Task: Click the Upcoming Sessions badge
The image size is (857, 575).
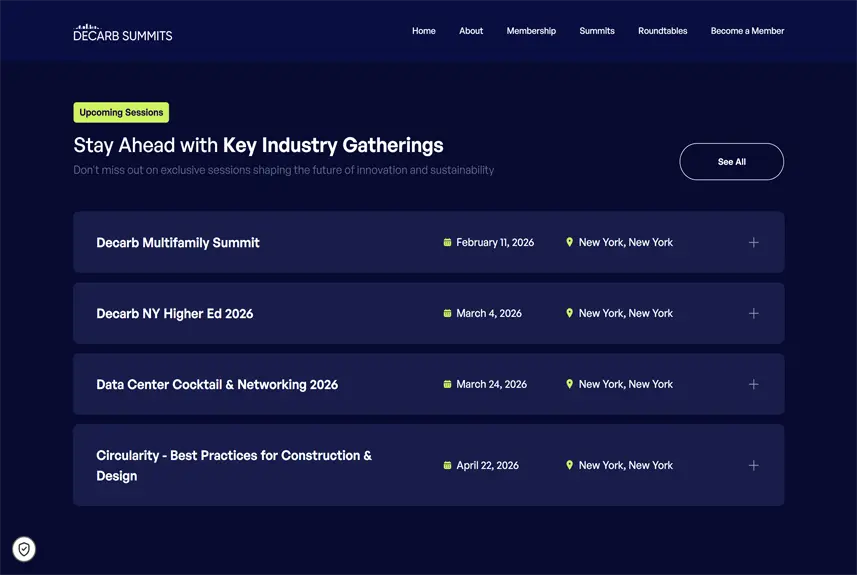Action: click(121, 112)
